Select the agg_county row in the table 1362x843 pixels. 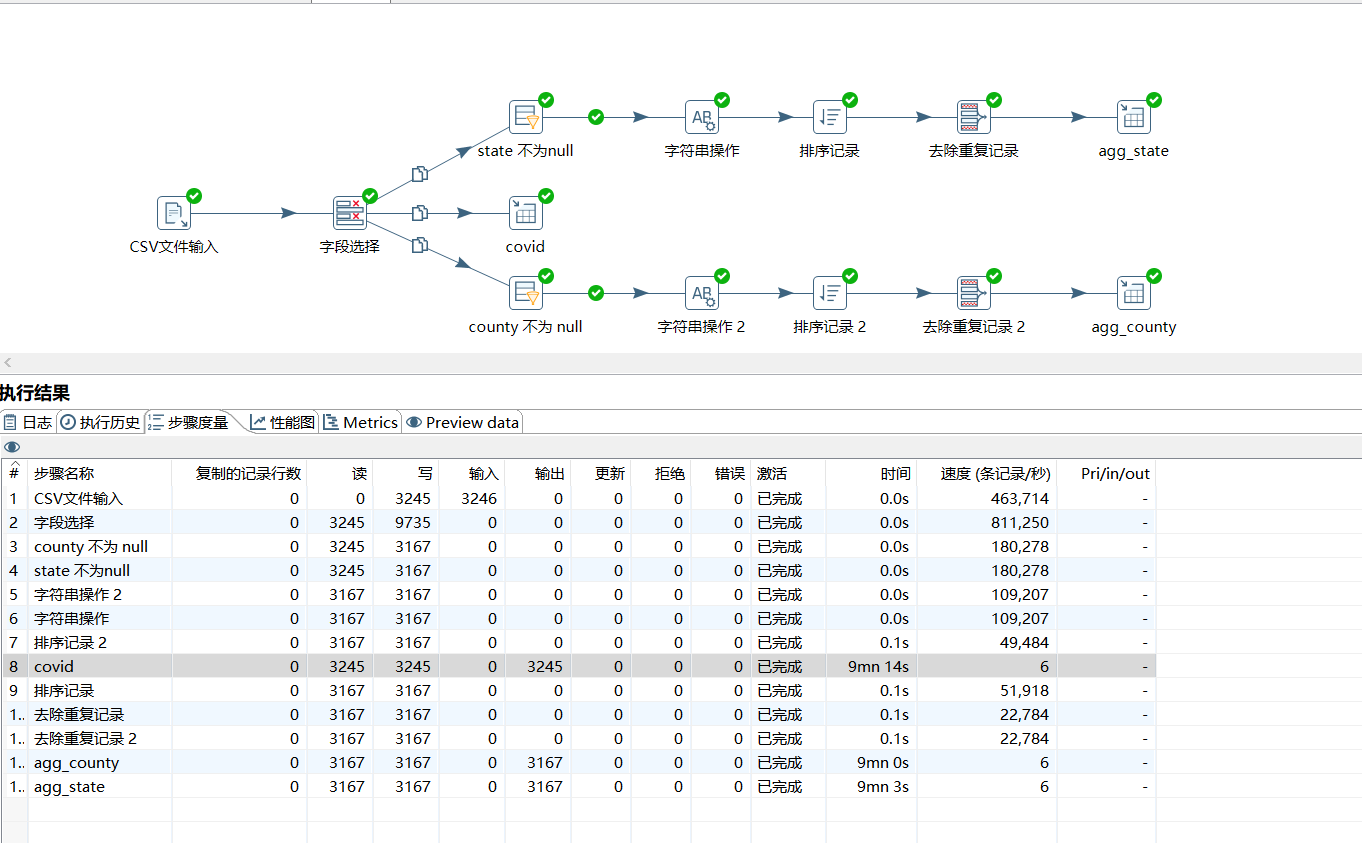(x=578, y=762)
